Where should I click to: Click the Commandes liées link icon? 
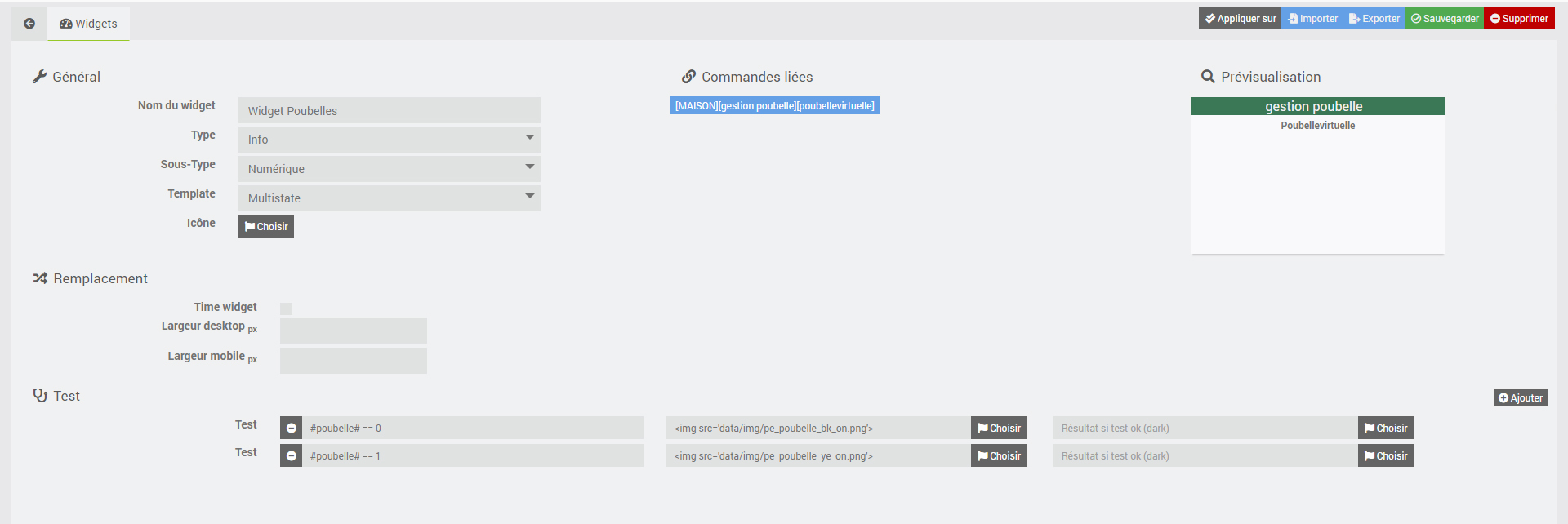688,77
